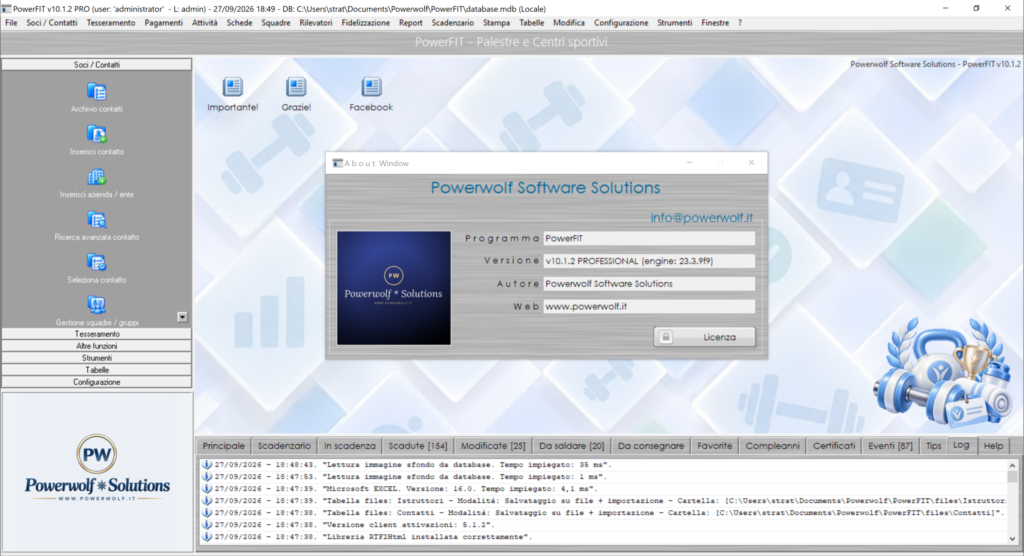Open the Facebook desktop shortcut icon
Image resolution: width=1024 pixels, height=556 pixels.
pyautogui.click(x=371, y=87)
